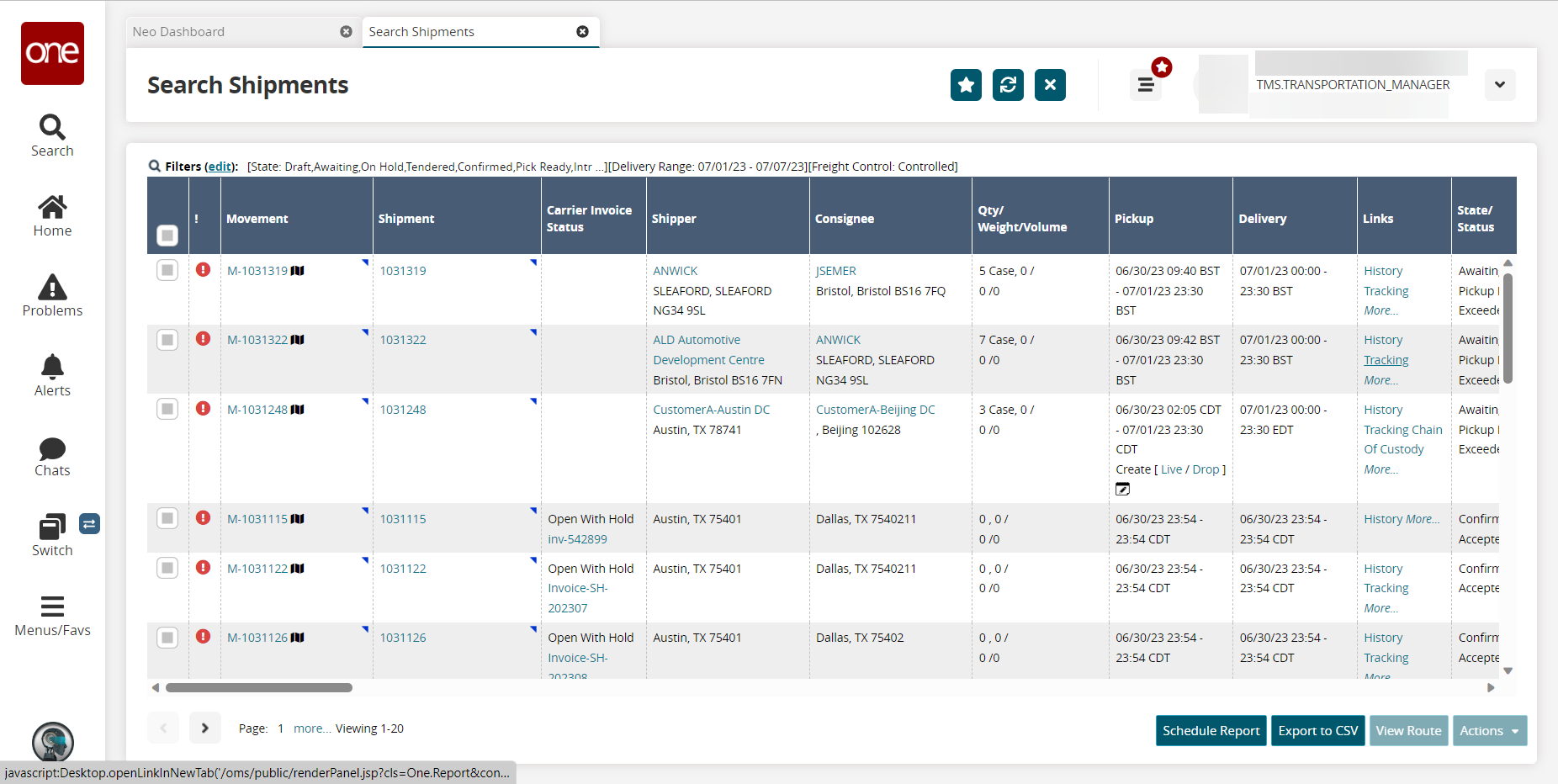Check the box for shipment 1031126
The image size is (1558, 784).
[167, 638]
